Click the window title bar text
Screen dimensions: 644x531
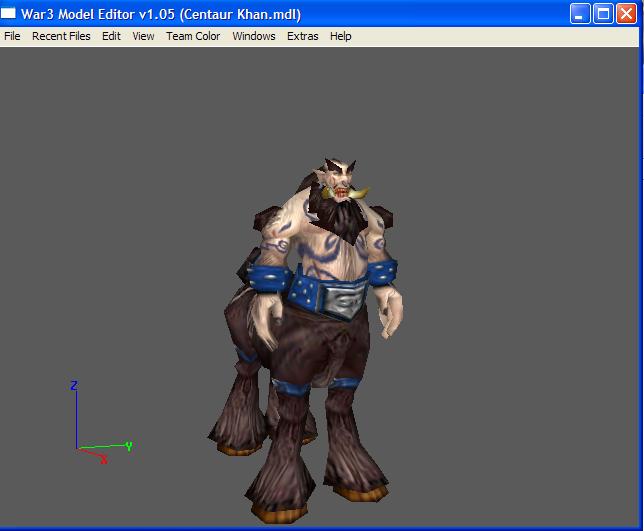point(161,14)
